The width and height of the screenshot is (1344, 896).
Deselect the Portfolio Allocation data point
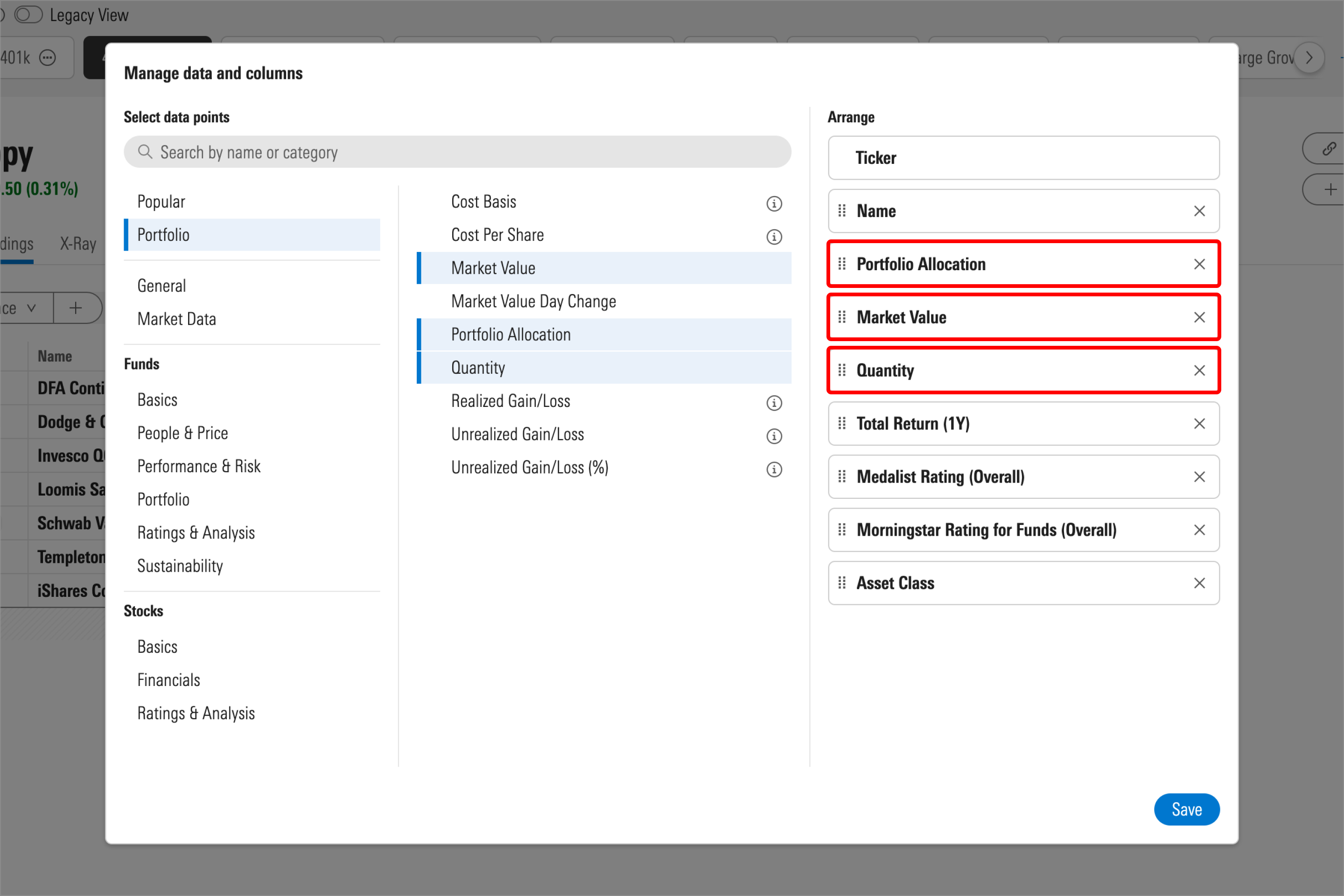[x=604, y=334]
